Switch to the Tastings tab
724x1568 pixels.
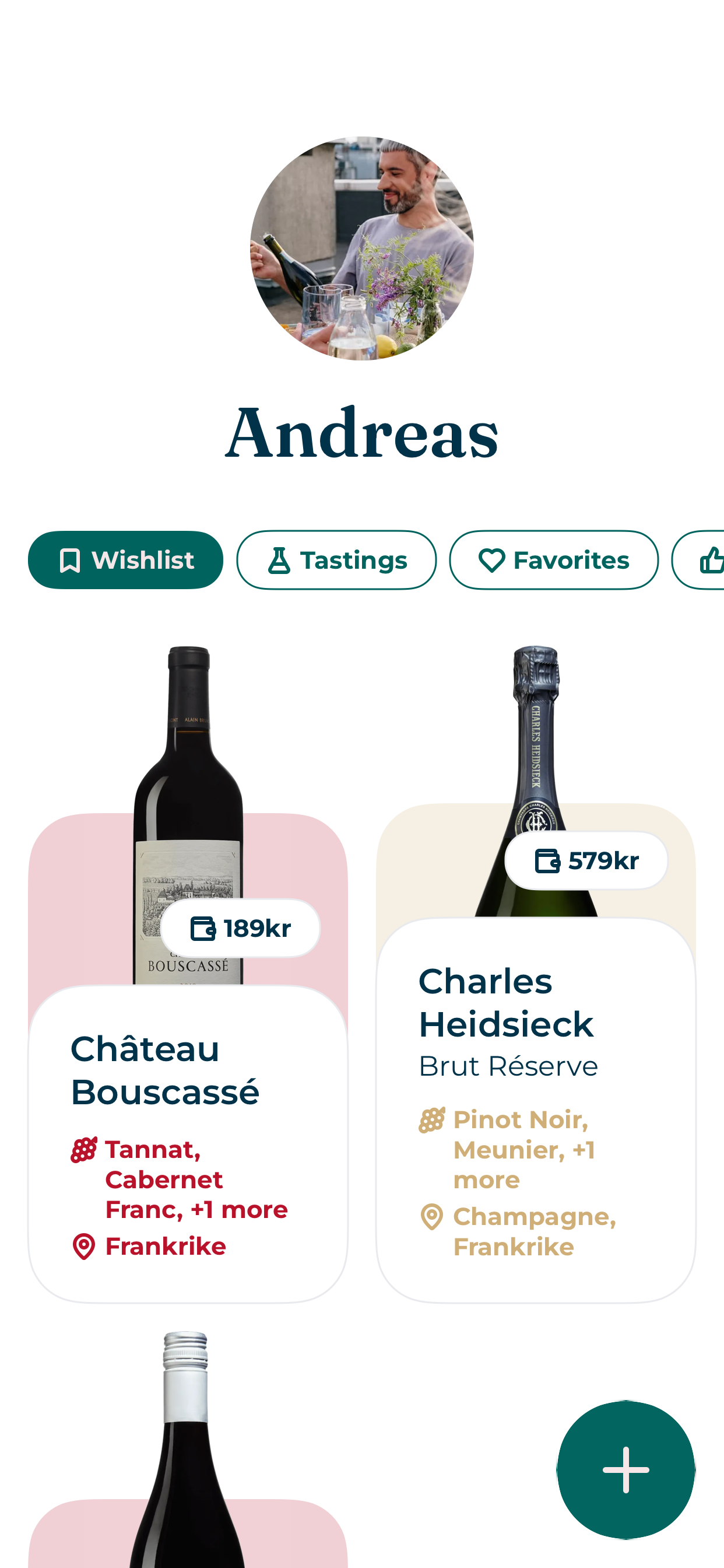tap(336, 561)
